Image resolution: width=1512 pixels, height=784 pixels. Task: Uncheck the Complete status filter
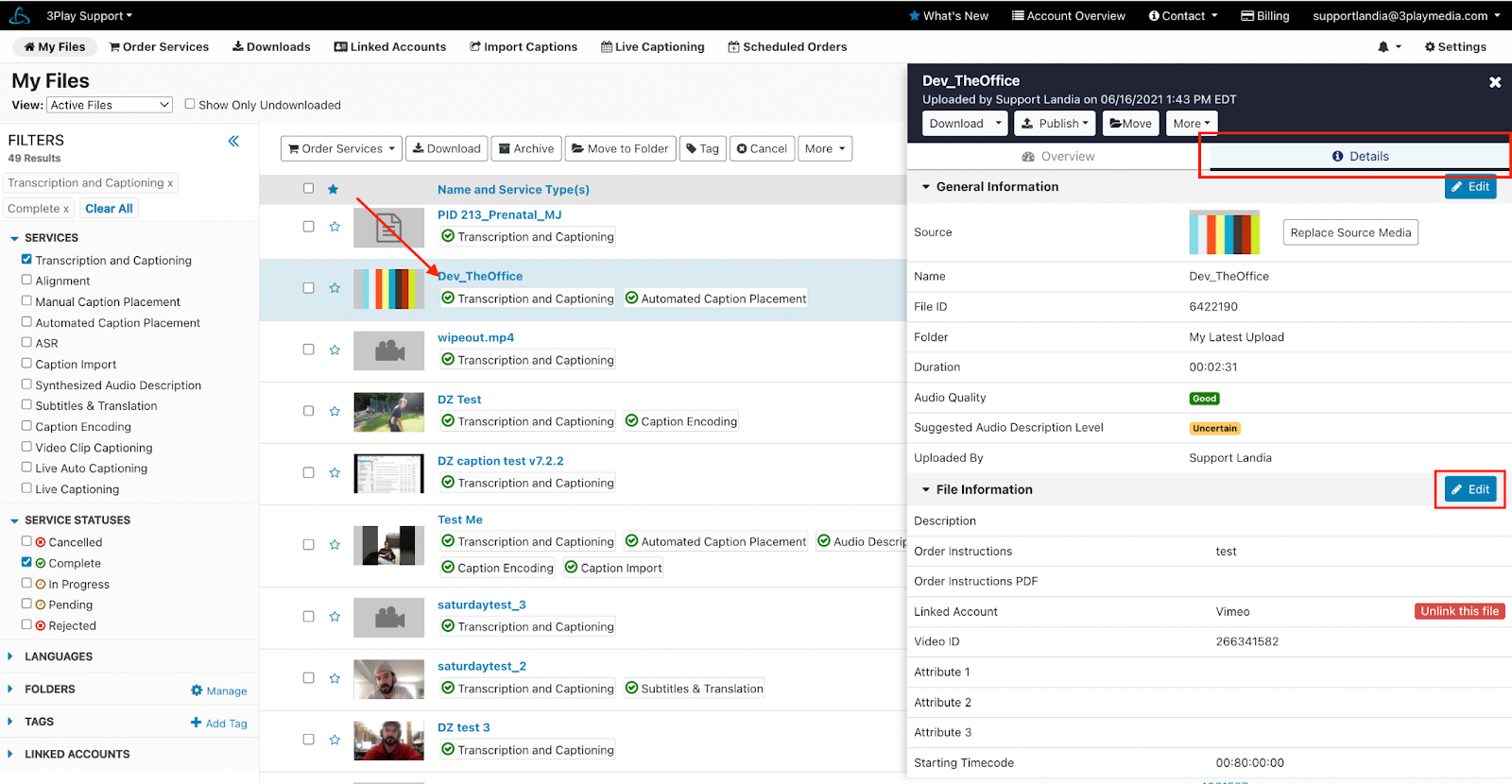click(27, 563)
